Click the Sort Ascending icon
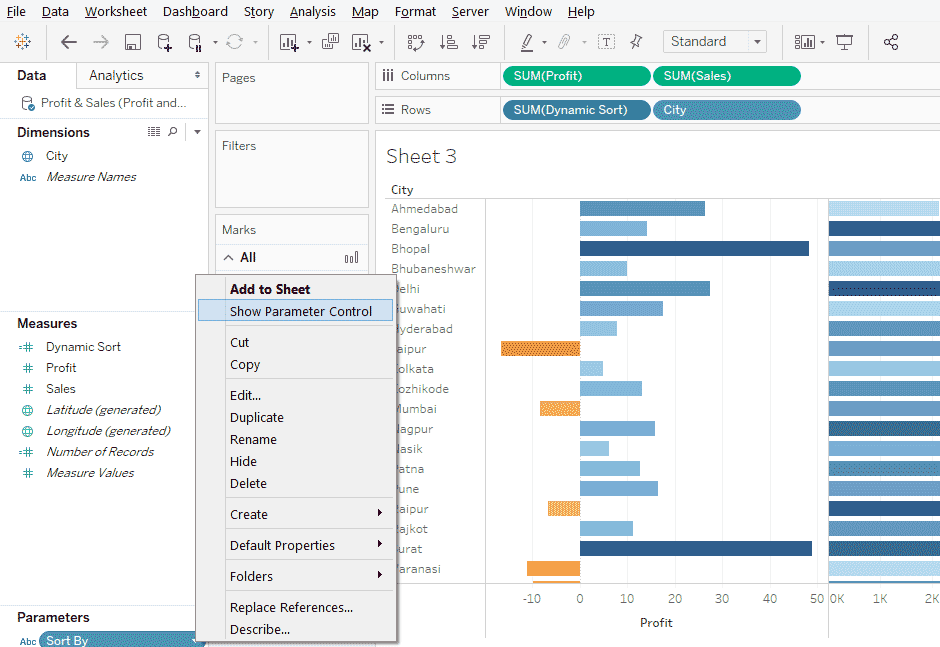940x647 pixels. (x=448, y=42)
